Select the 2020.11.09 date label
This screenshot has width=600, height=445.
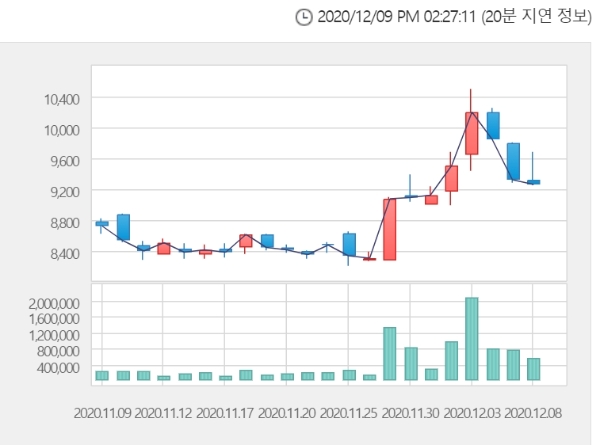tap(102, 412)
